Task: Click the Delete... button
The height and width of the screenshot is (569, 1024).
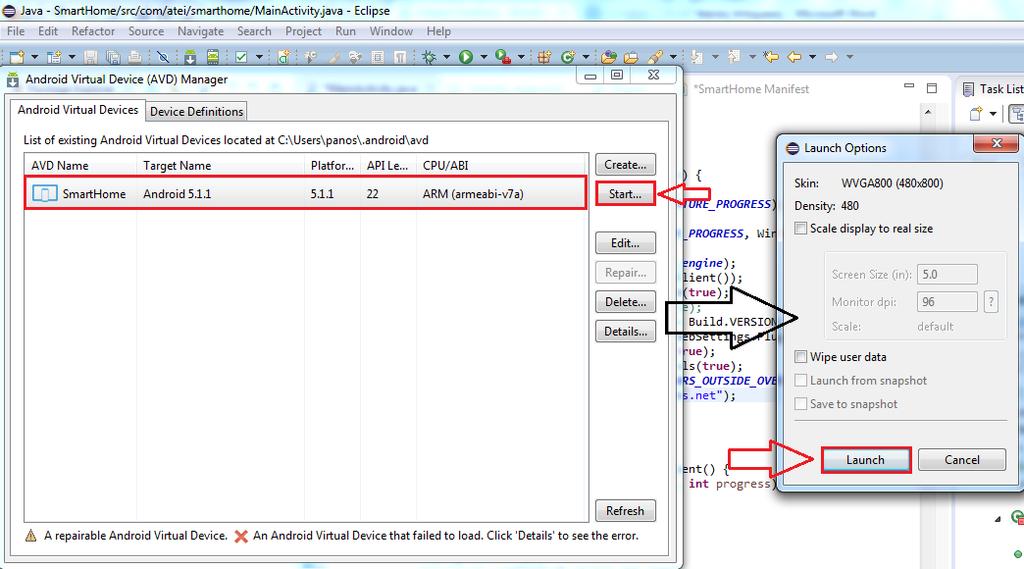Action: tap(626, 302)
